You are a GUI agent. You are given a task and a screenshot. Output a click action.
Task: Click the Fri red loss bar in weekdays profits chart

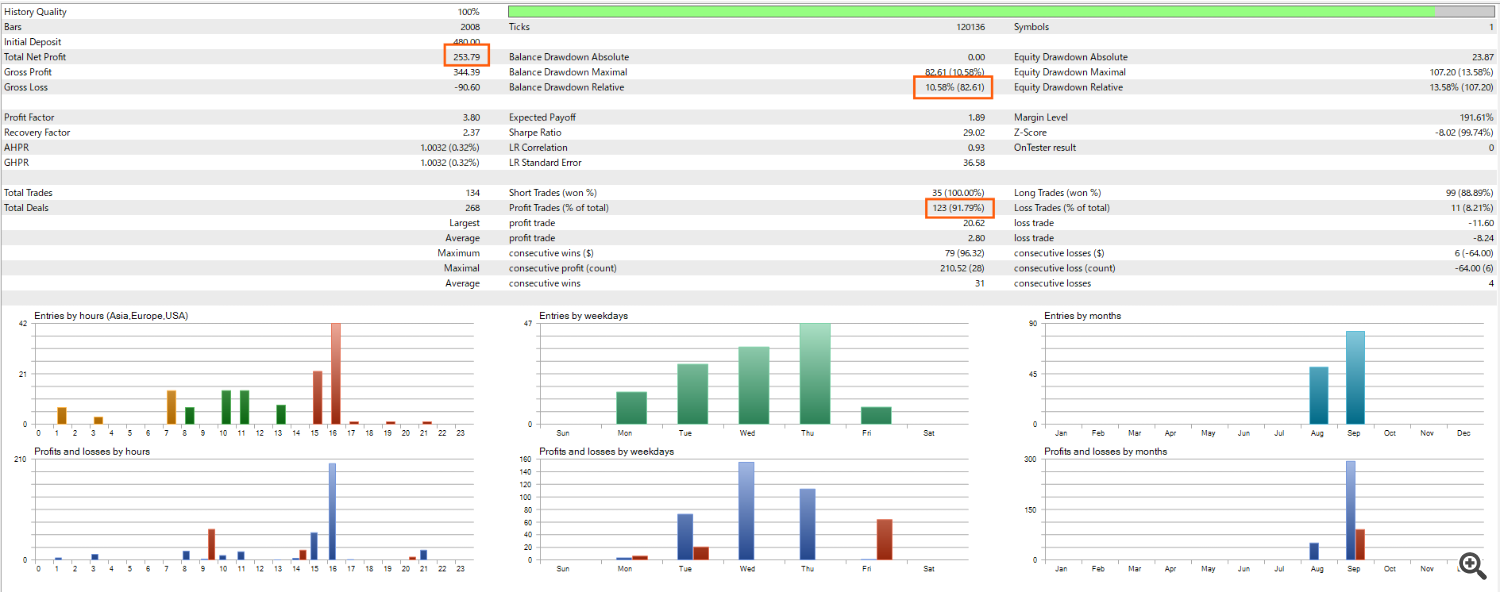884,540
